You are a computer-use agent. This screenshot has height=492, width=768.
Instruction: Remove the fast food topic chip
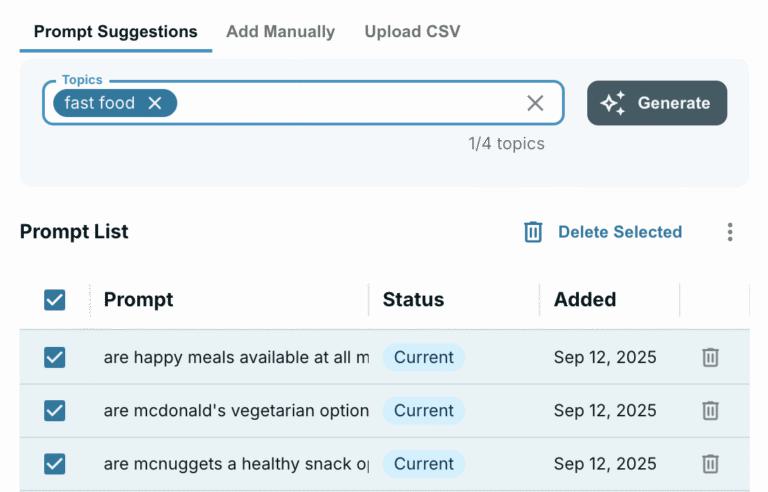155,103
